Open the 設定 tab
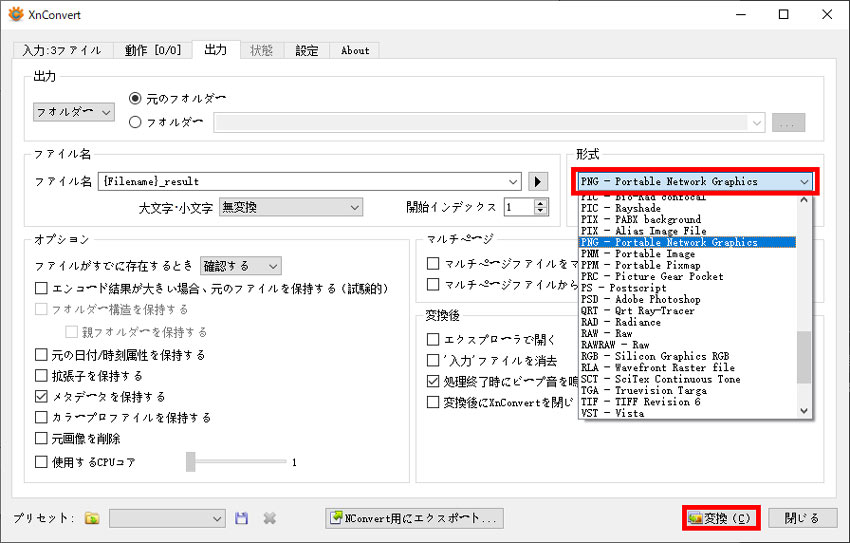Screen dimensions: 850x543 [x=307, y=50]
